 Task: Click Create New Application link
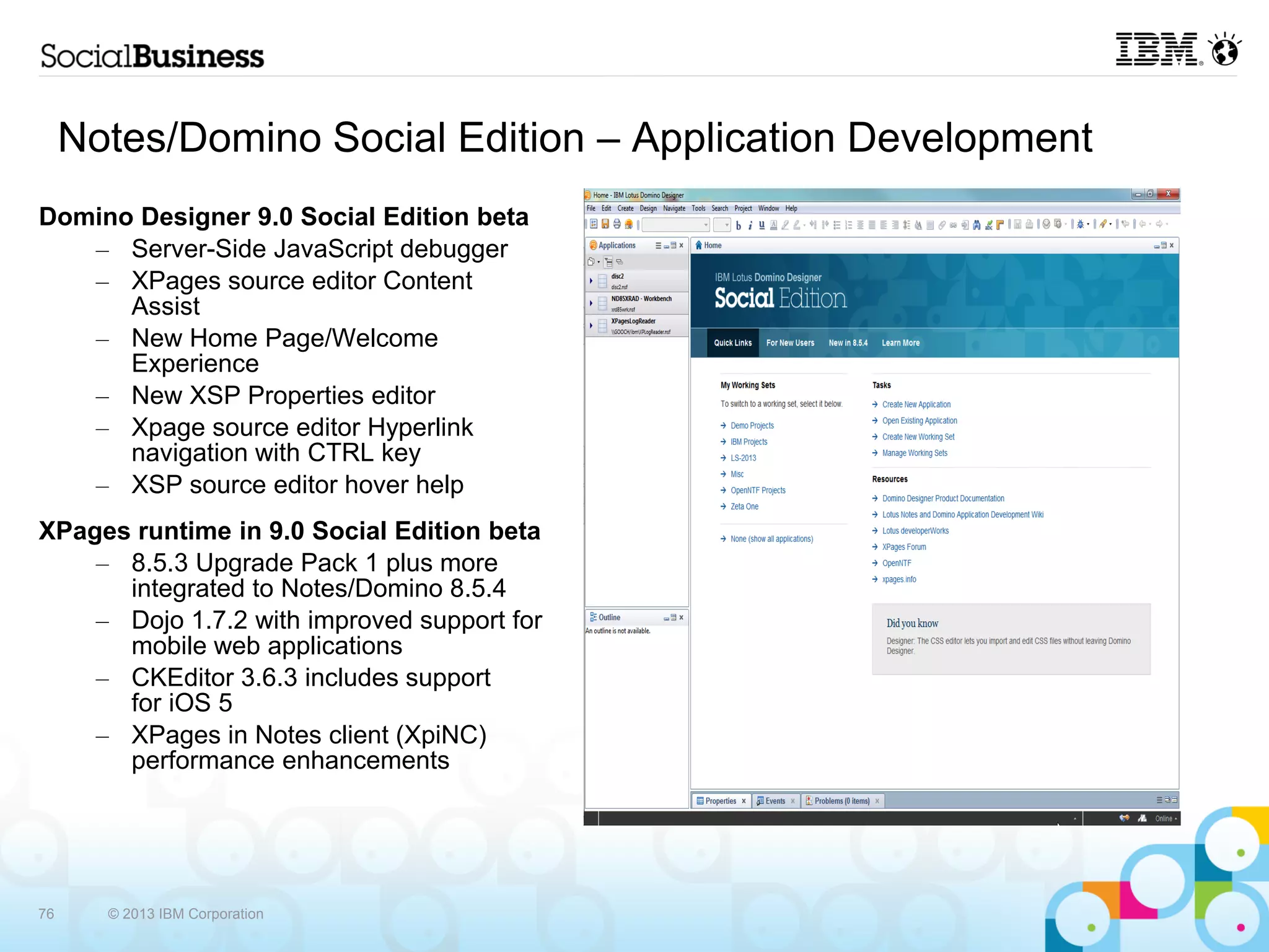pyautogui.click(x=916, y=404)
